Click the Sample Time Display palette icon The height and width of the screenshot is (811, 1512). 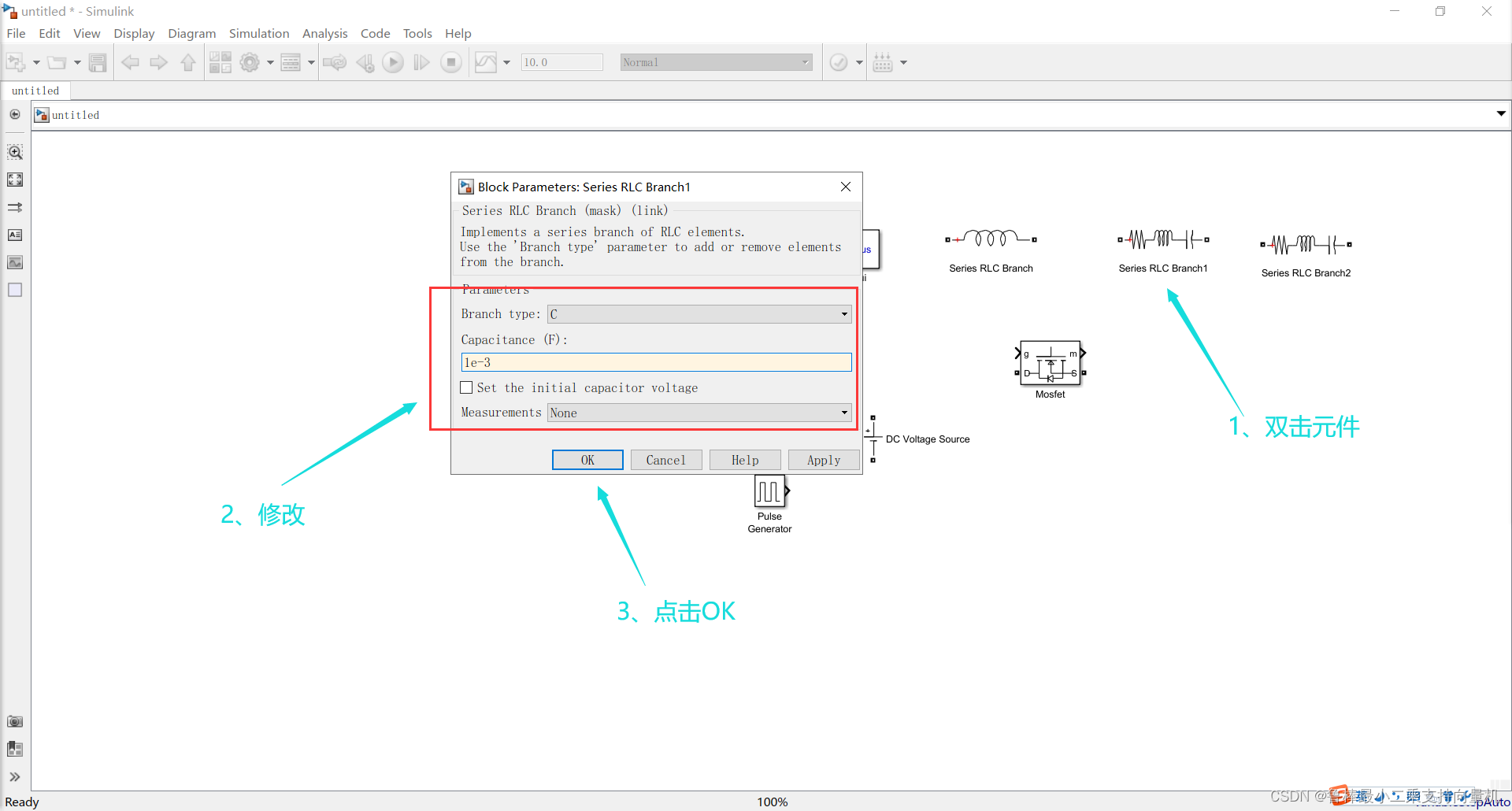coord(15,207)
